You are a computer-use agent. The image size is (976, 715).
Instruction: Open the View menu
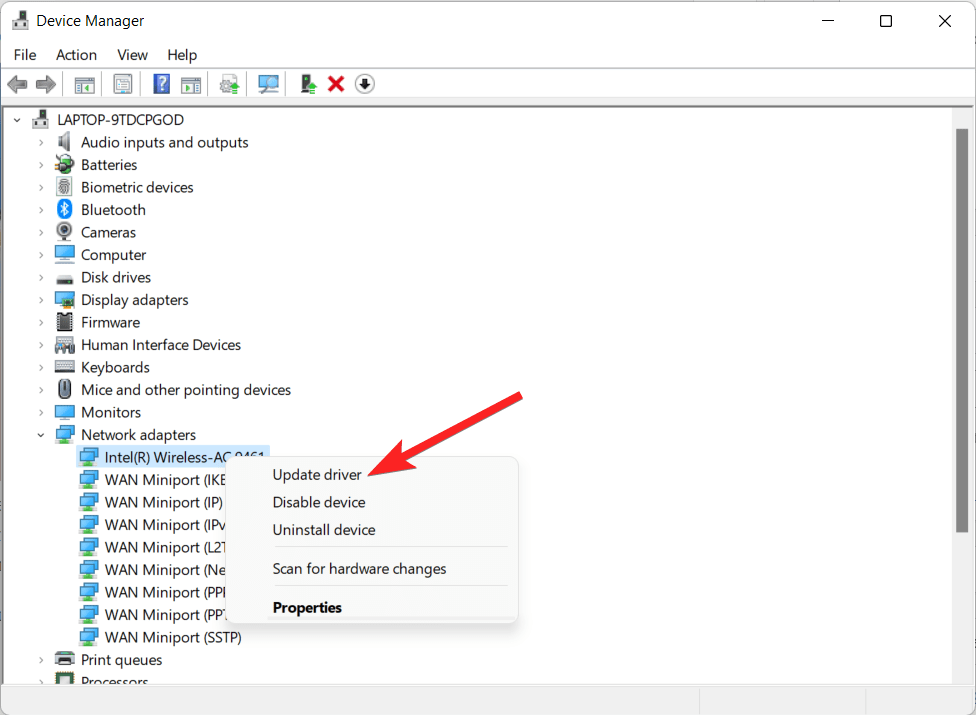click(x=132, y=54)
